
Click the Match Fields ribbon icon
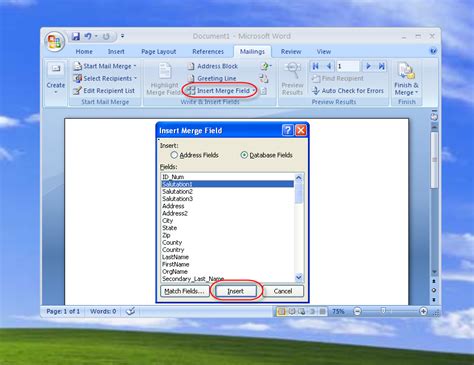[x=264, y=78]
